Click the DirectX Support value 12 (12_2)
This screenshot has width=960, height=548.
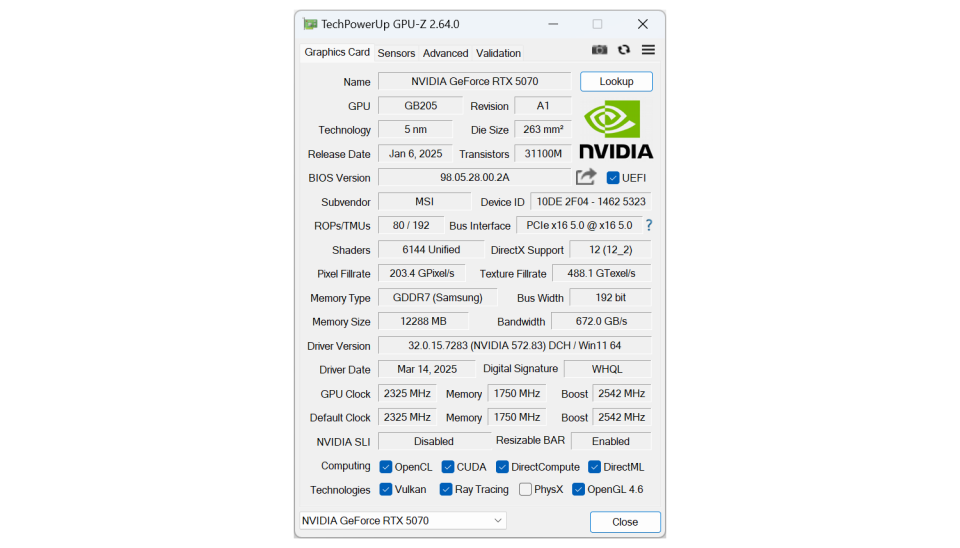pos(610,249)
